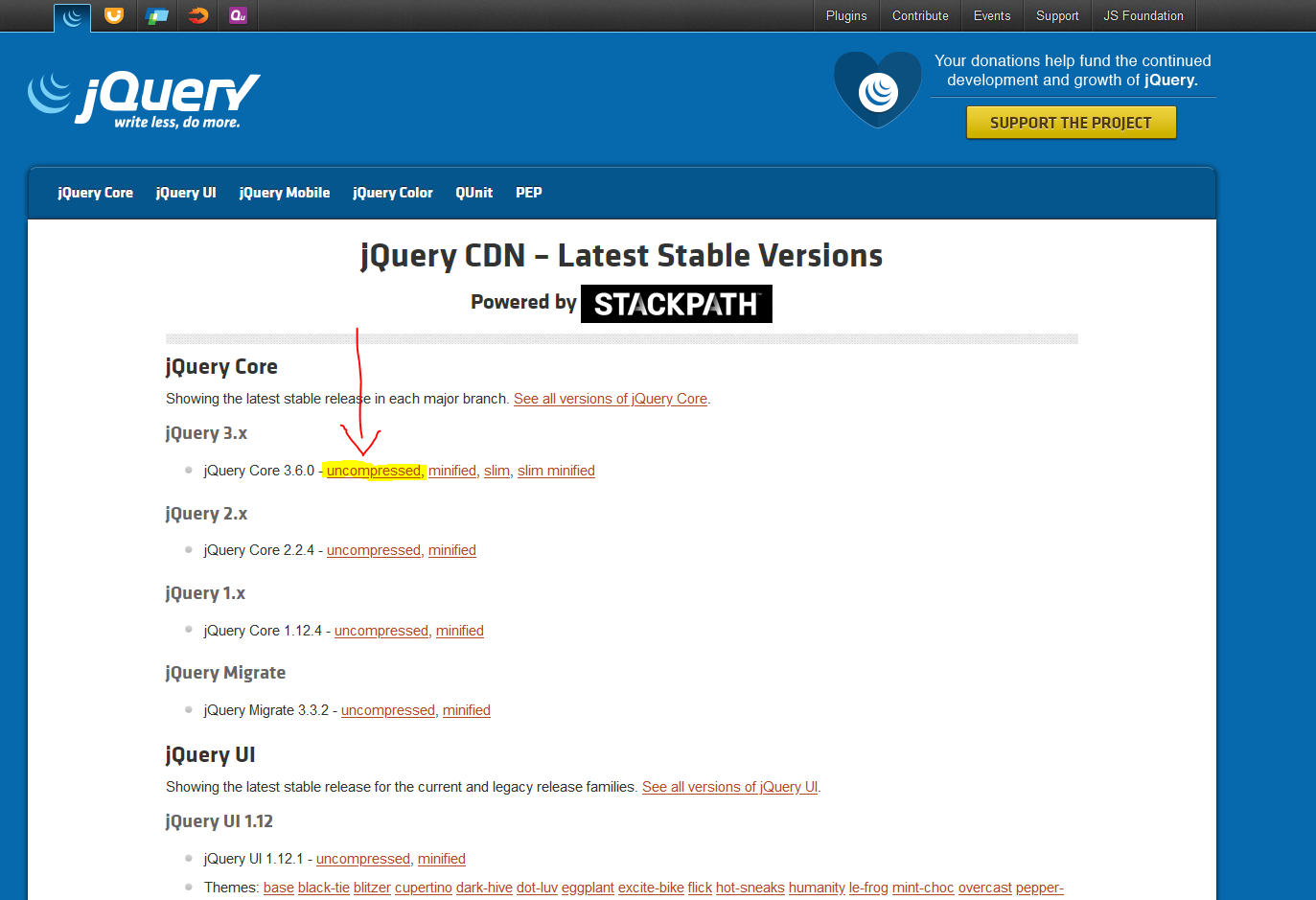This screenshot has width=1316, height=900.
Task: Open the Events link in top bar
Action: click(x=992, y=15)
